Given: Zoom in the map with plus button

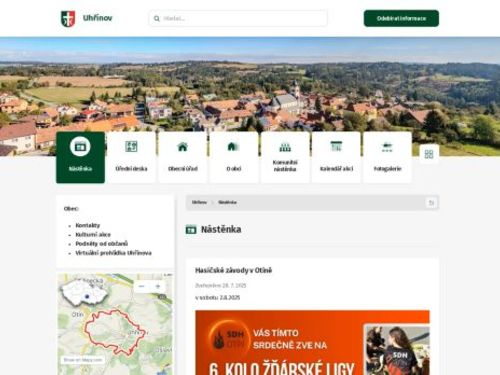Looking at the screenshot, I should coord(158,286).
